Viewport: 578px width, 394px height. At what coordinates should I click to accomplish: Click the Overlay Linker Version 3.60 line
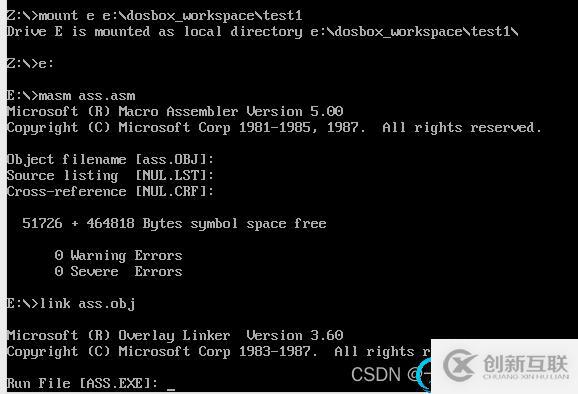pyautogui.click(x=175, y=335)
